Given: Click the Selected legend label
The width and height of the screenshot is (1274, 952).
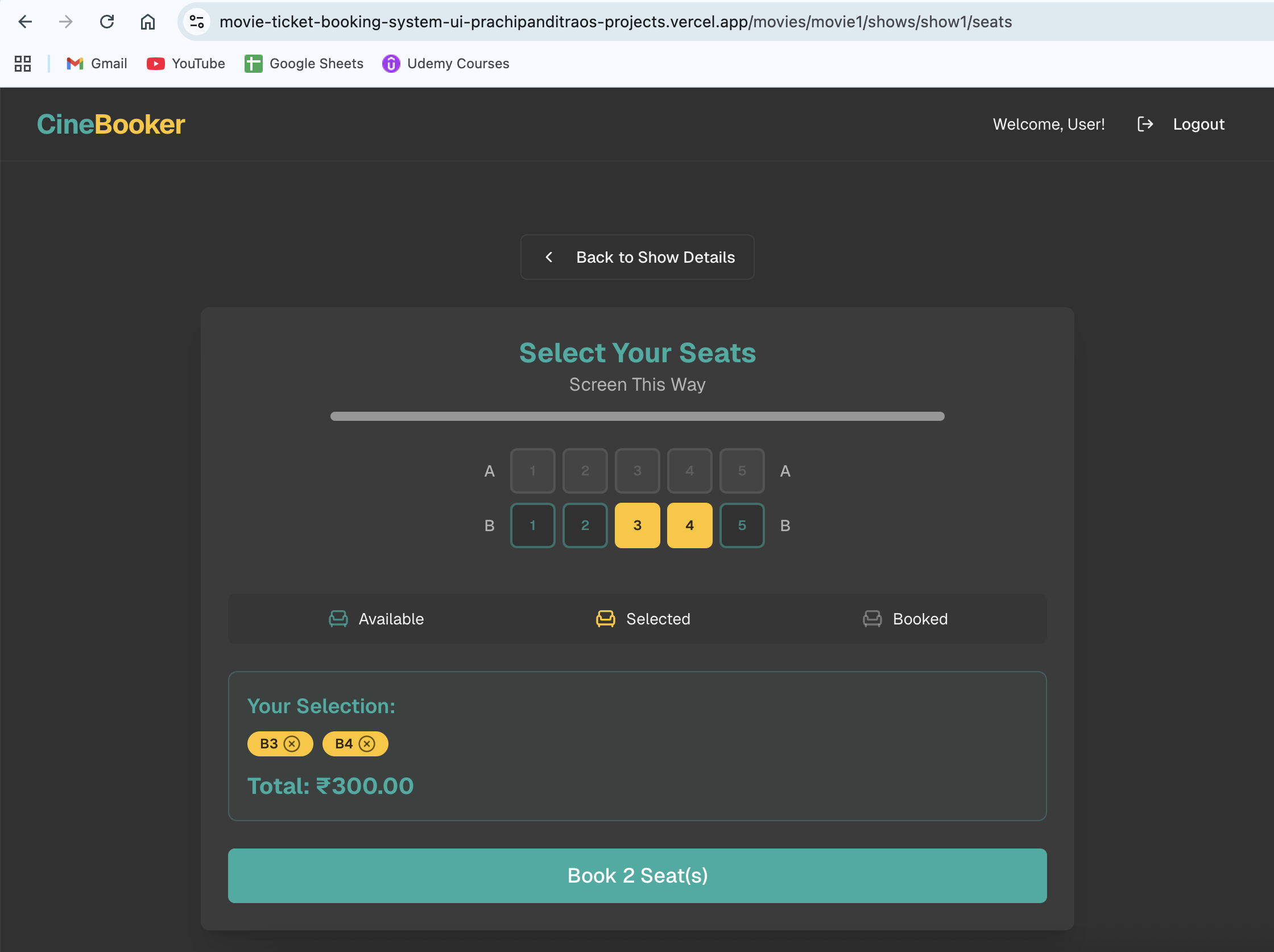Looking at the screenshot, I should point(658,619).
